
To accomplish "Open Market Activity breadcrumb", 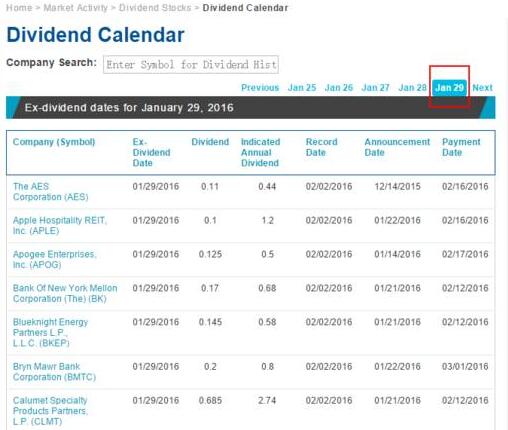I will [76, 8].
